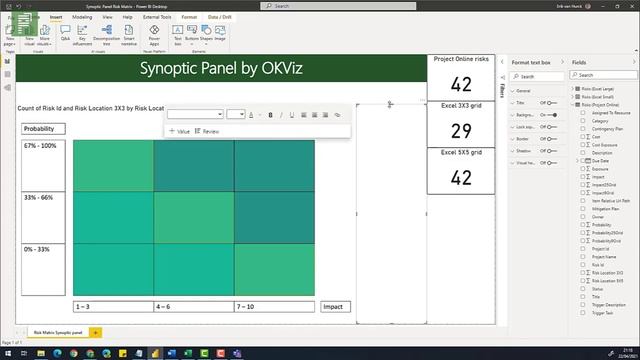Click Value button in text toolbar
Image resolution: width=640 pixels, height=360 pixels.
180,131
